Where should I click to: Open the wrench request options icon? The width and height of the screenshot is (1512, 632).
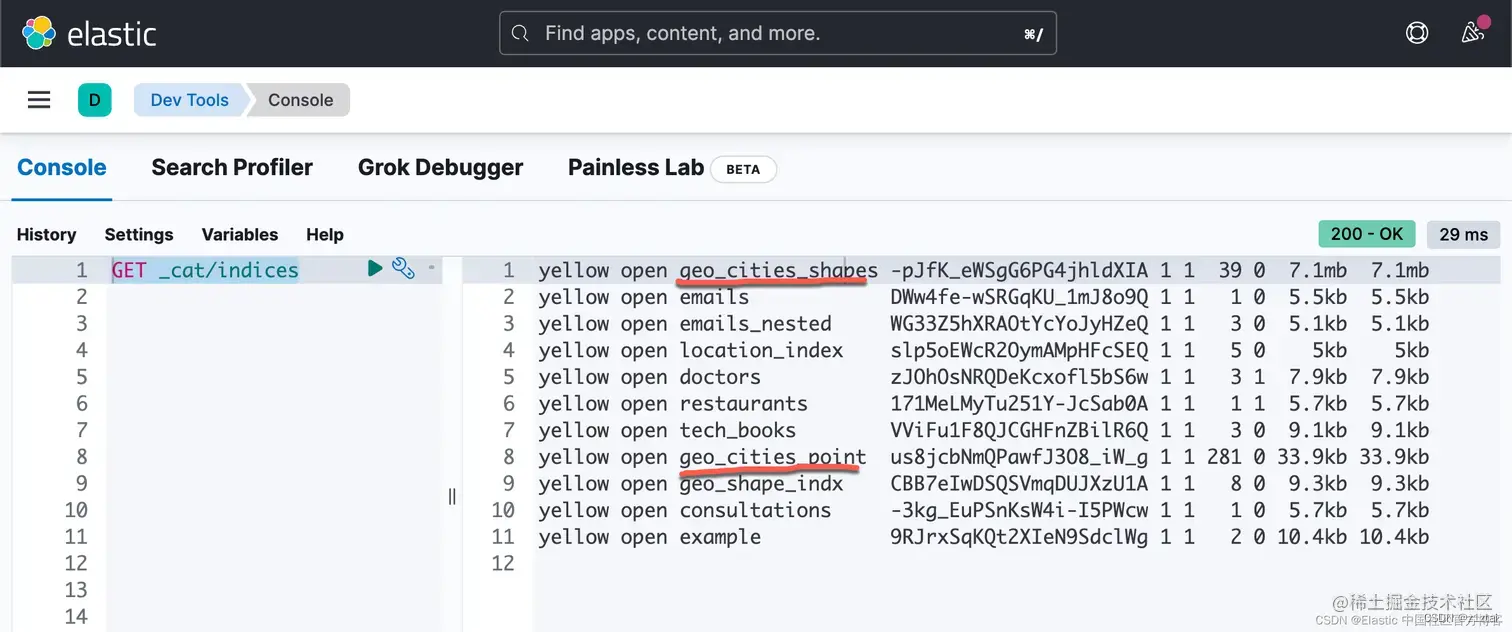coord(402,268)
